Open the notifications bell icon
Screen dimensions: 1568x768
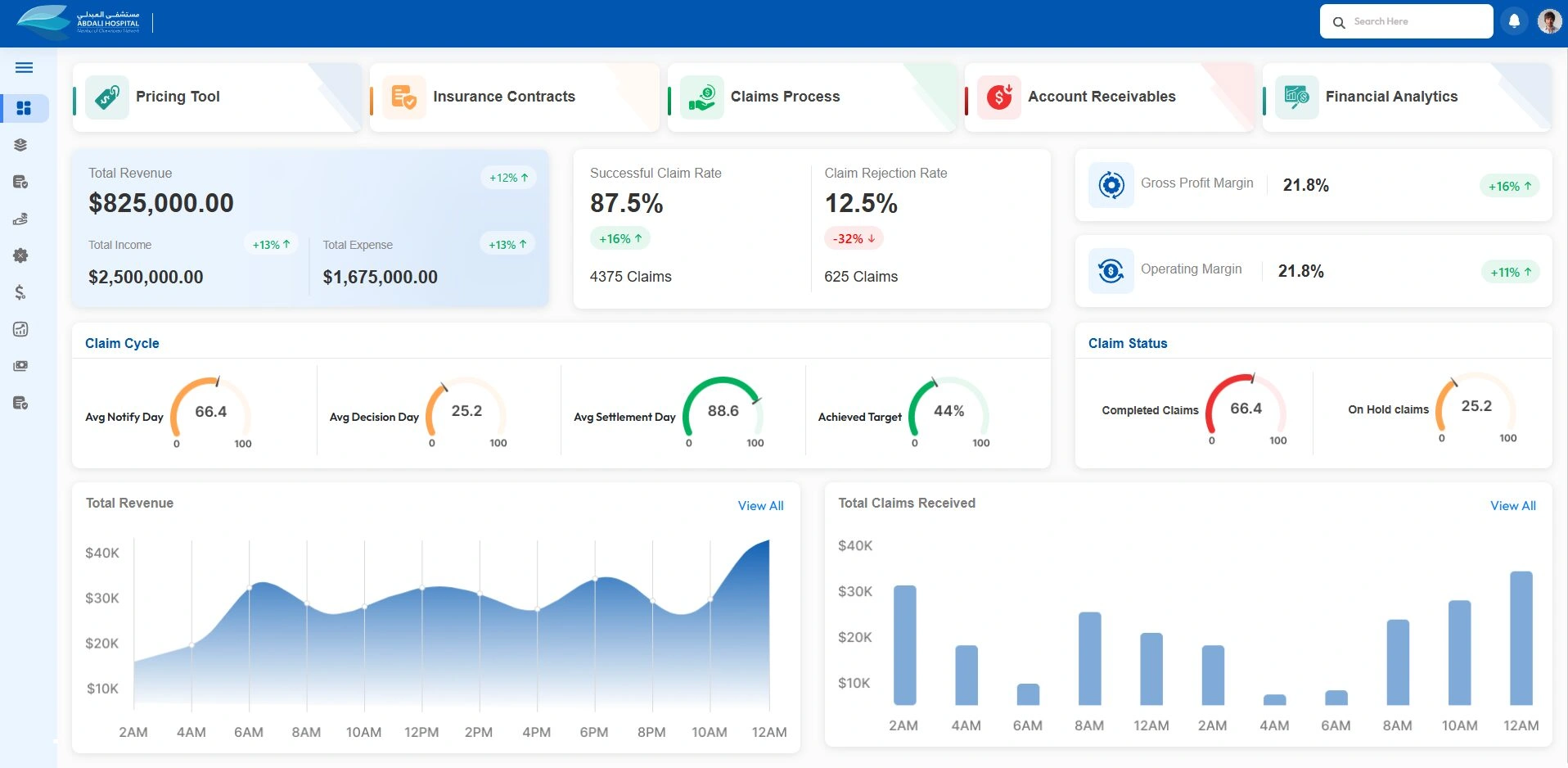point(1514,21)
